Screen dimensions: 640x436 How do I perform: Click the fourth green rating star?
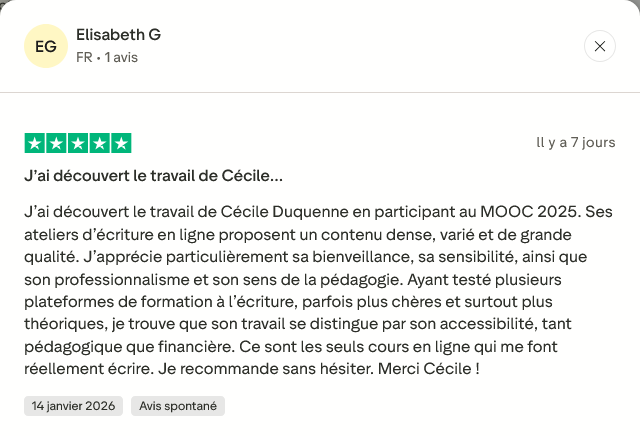(x=99, y=143)
